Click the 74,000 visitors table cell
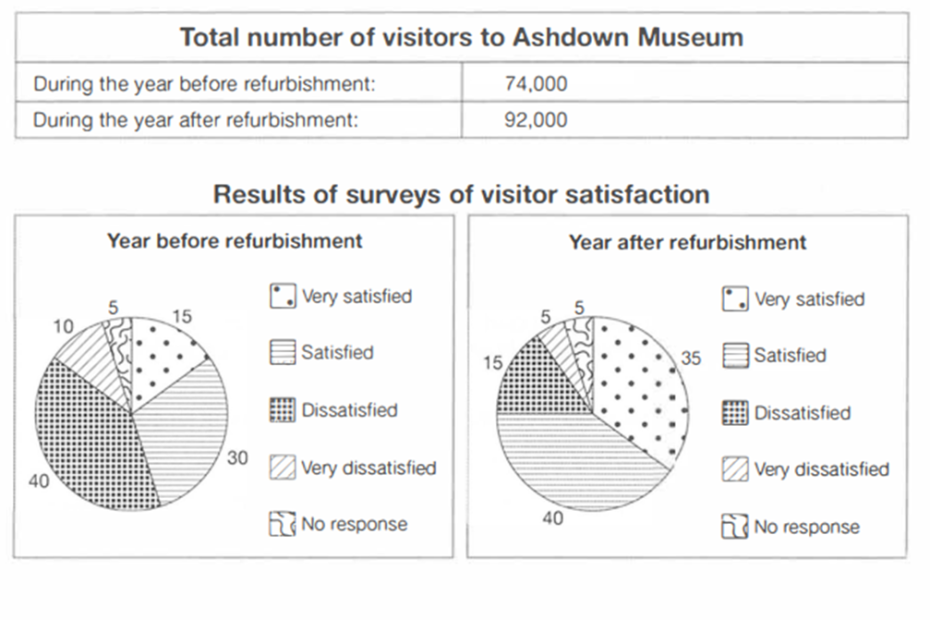This screenshot has height=620, width=930. click(536, 84)
